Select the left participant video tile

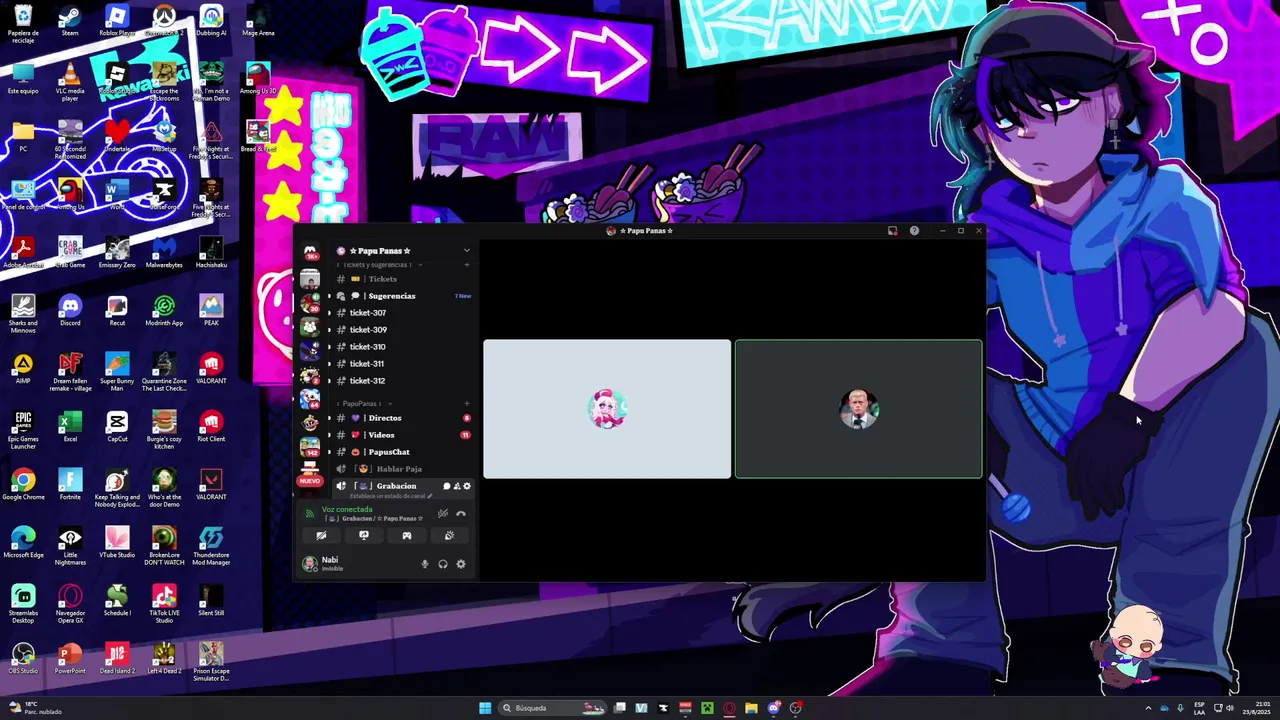pos(607,409)
